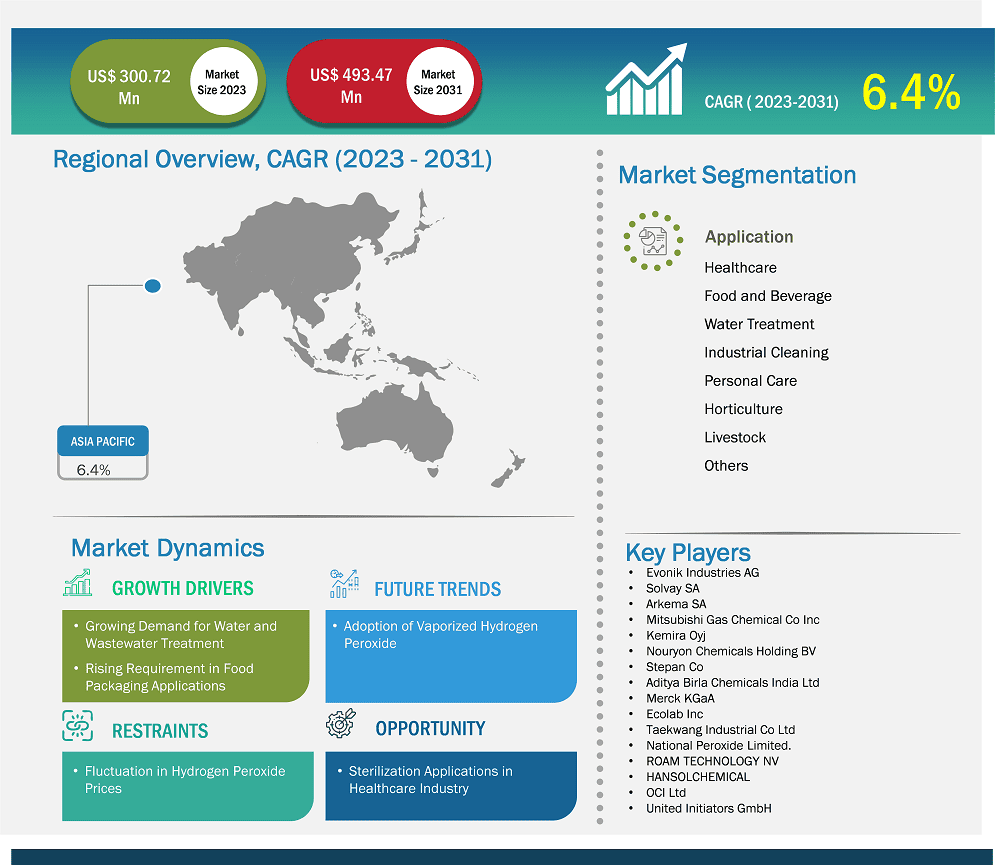Viewport: 1000px width, 865px height.
Task: Click the Healthcare application item
Action: 740,268
